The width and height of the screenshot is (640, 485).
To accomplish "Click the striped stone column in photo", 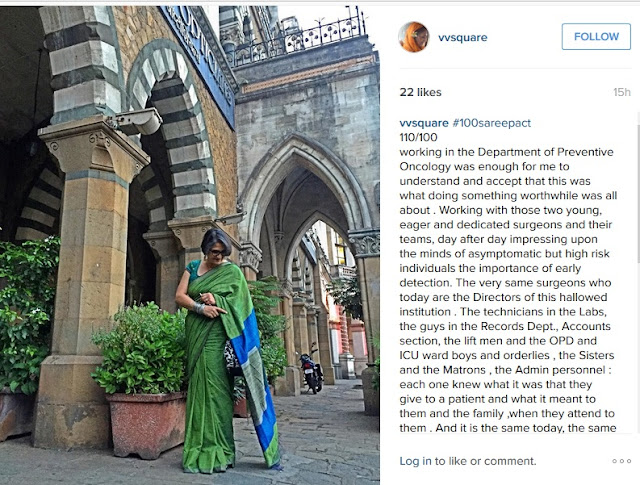I will click(x=82, y=65).
